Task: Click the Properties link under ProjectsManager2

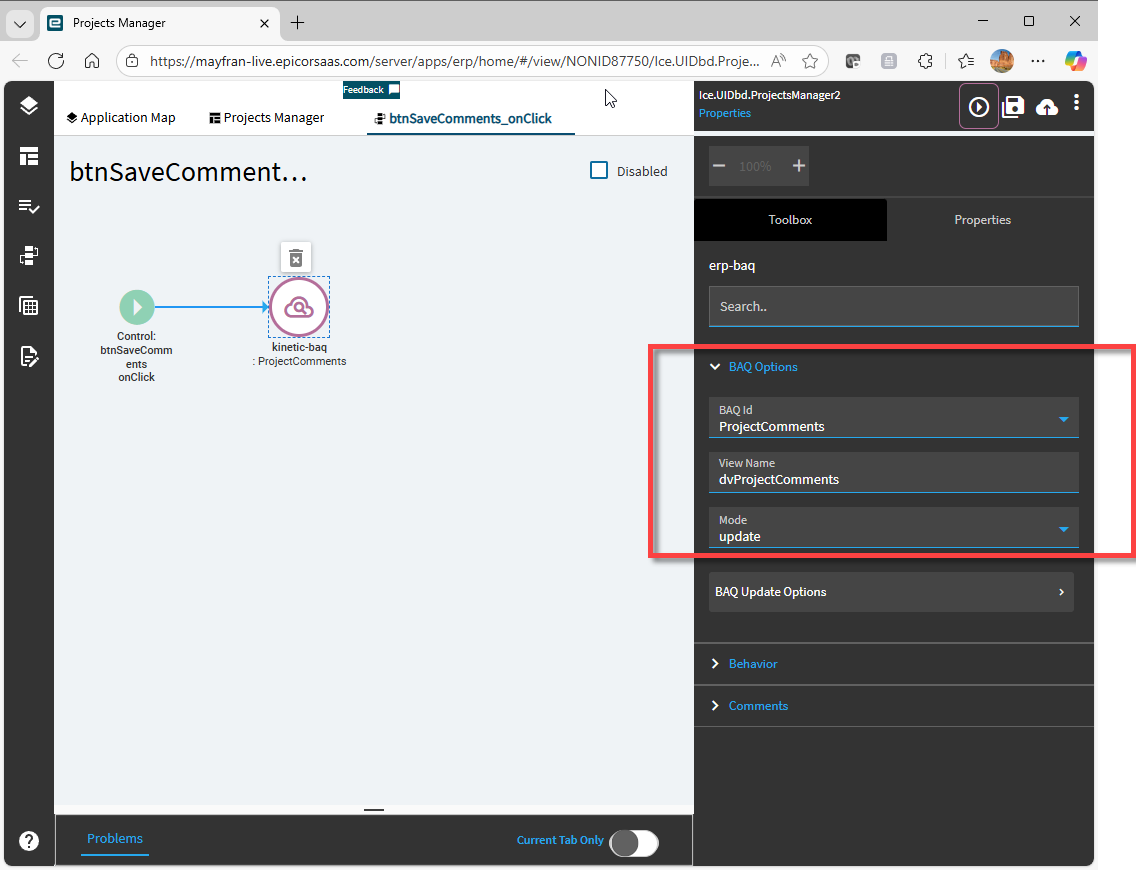Action: (724, 113)
